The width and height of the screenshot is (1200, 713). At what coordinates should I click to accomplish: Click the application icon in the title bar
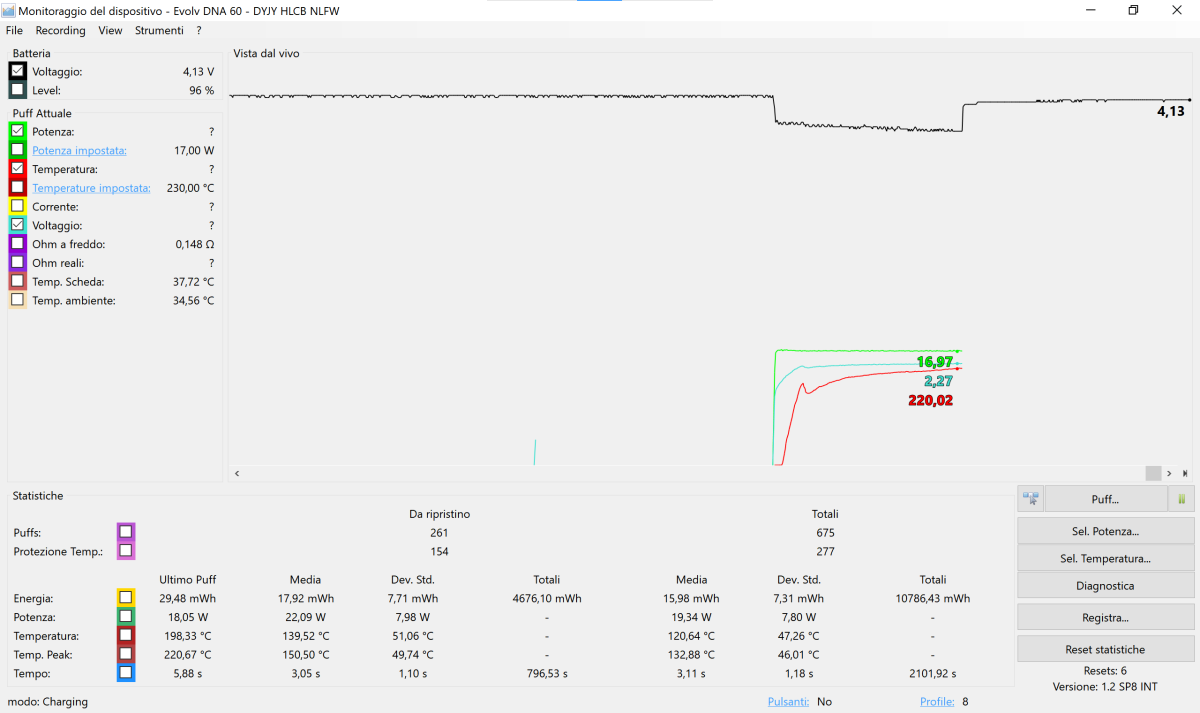pos(8,10)
